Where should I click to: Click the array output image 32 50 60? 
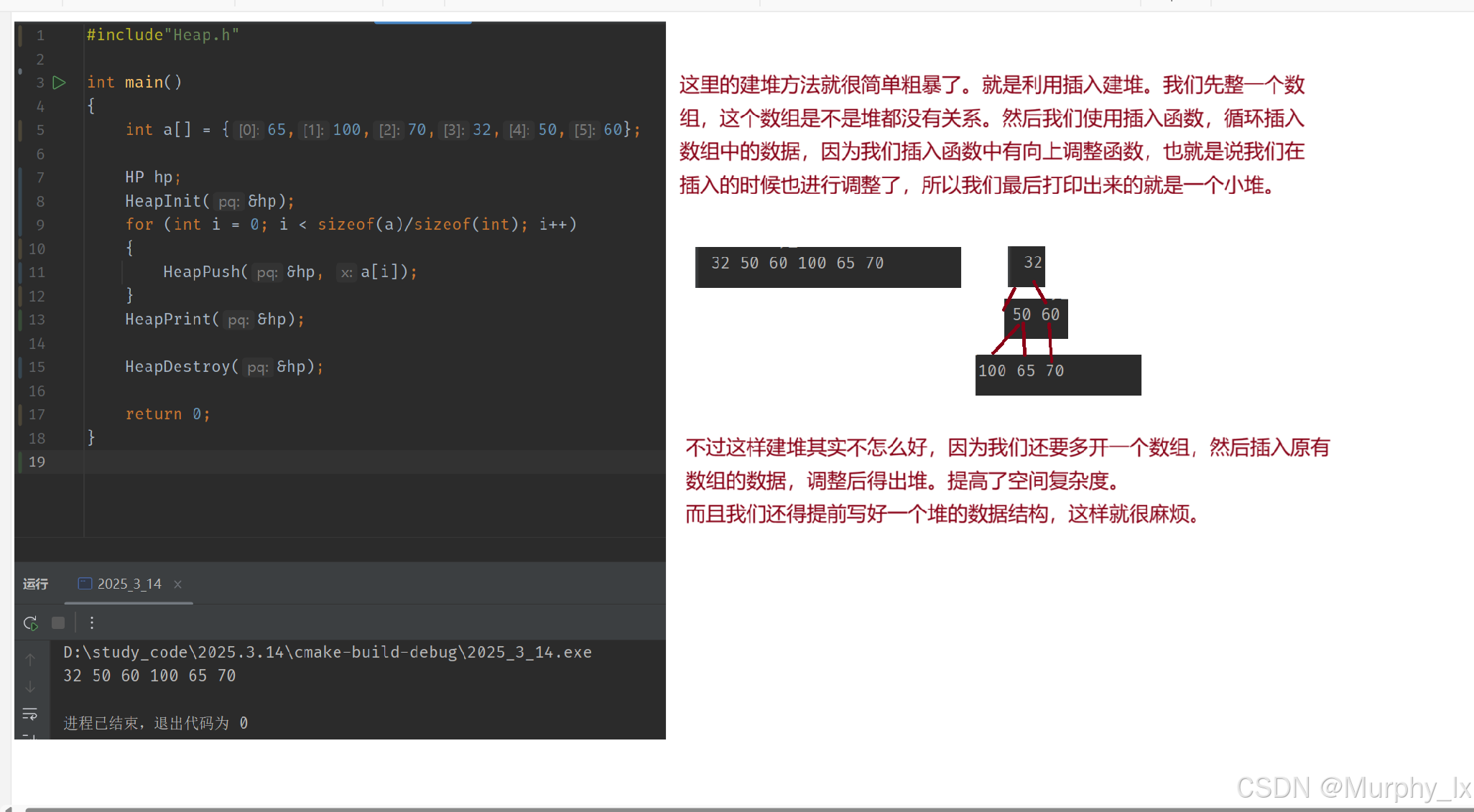[828, 266]
